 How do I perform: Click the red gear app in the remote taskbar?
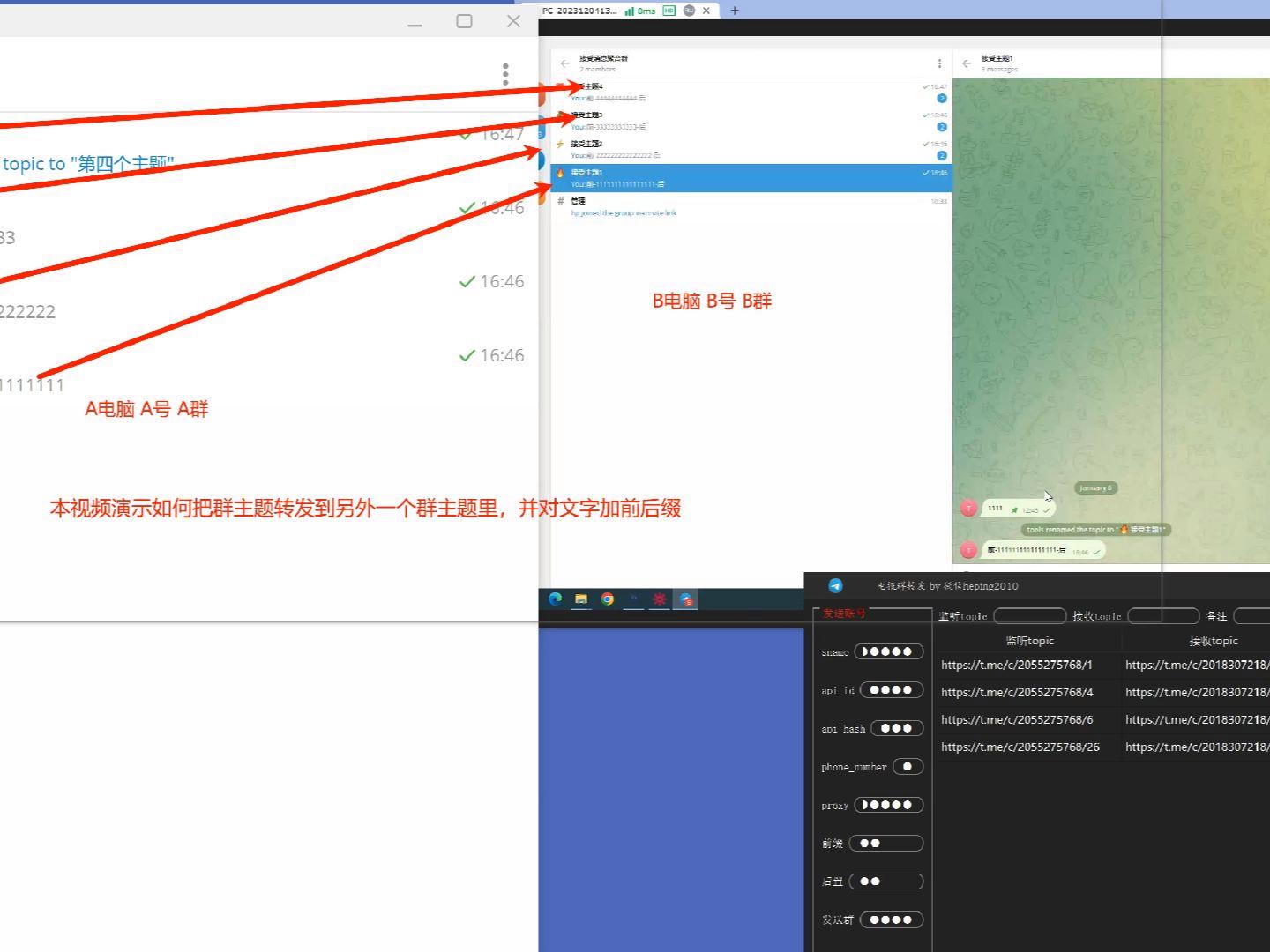660,599
